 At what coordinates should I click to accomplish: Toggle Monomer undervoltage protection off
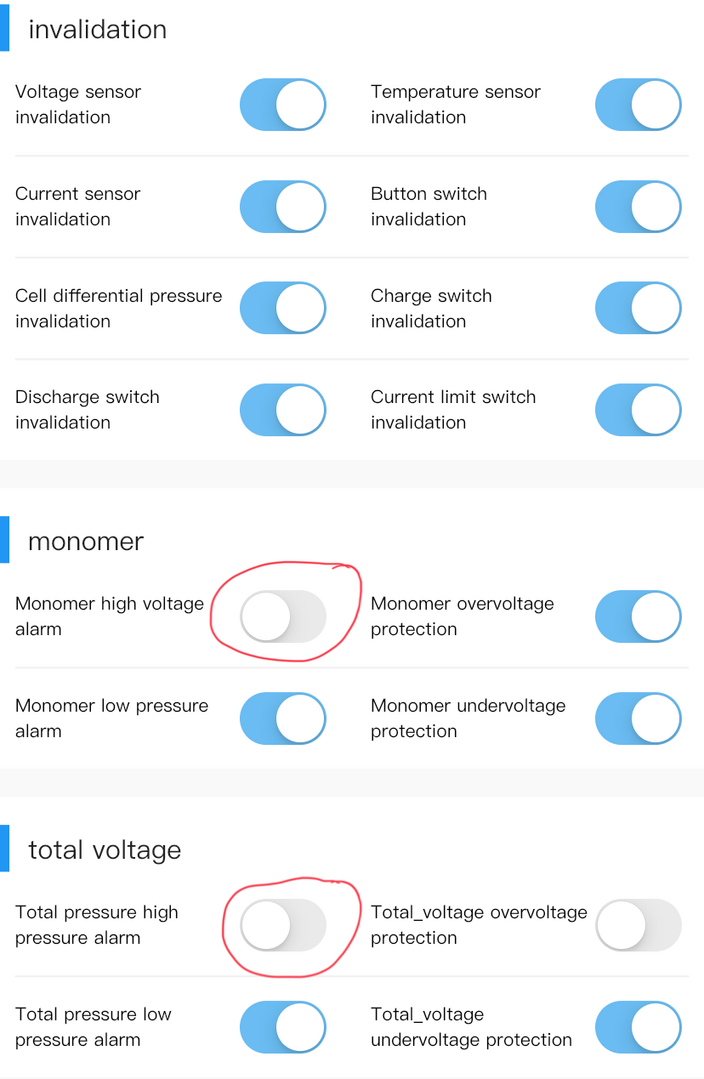click(638, 718)
